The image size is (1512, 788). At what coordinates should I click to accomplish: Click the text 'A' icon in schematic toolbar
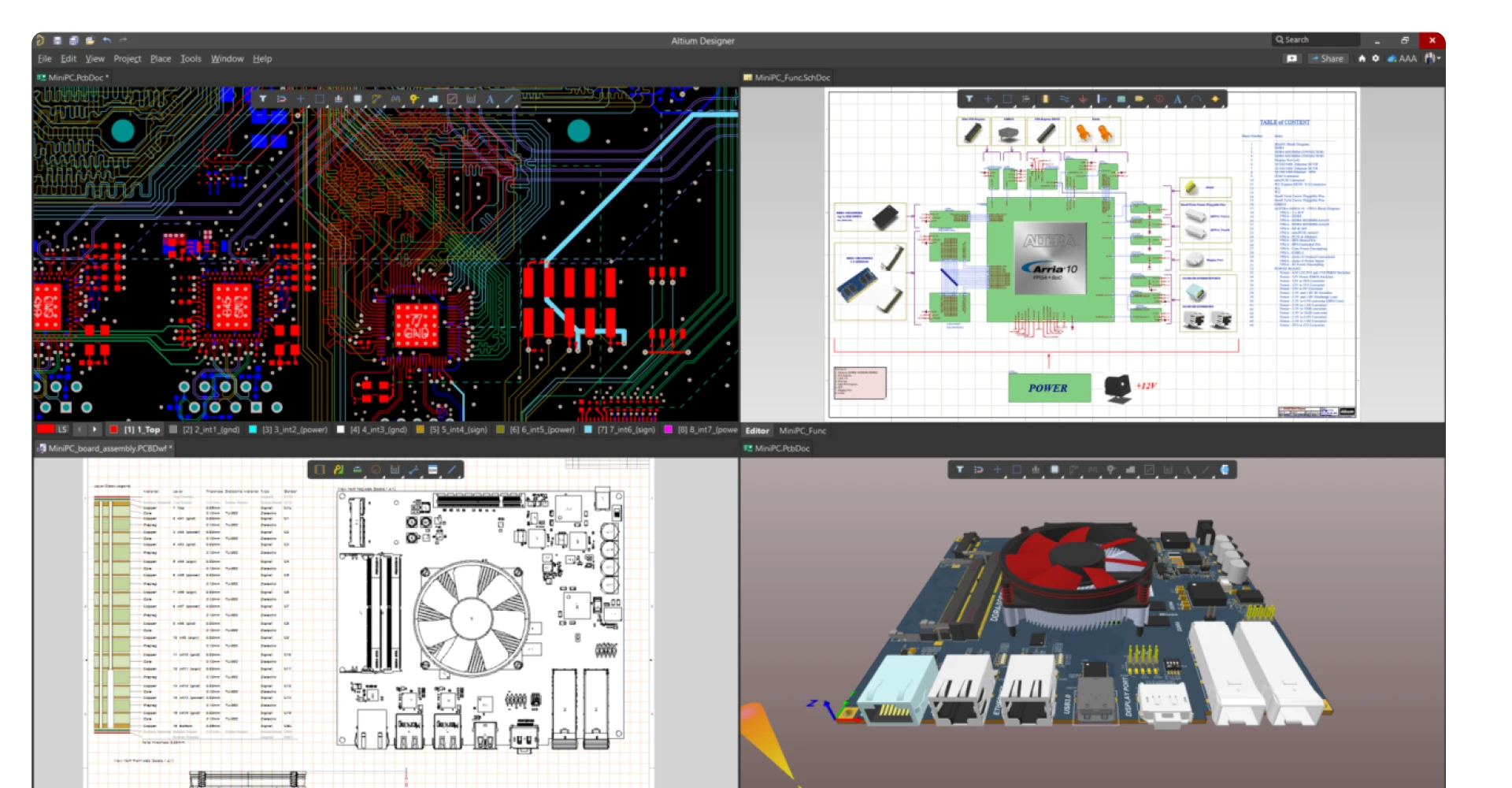(1177, 98)
